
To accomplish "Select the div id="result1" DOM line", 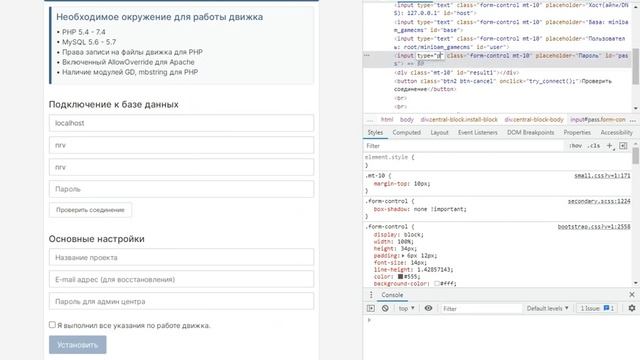I will [456, 73].
